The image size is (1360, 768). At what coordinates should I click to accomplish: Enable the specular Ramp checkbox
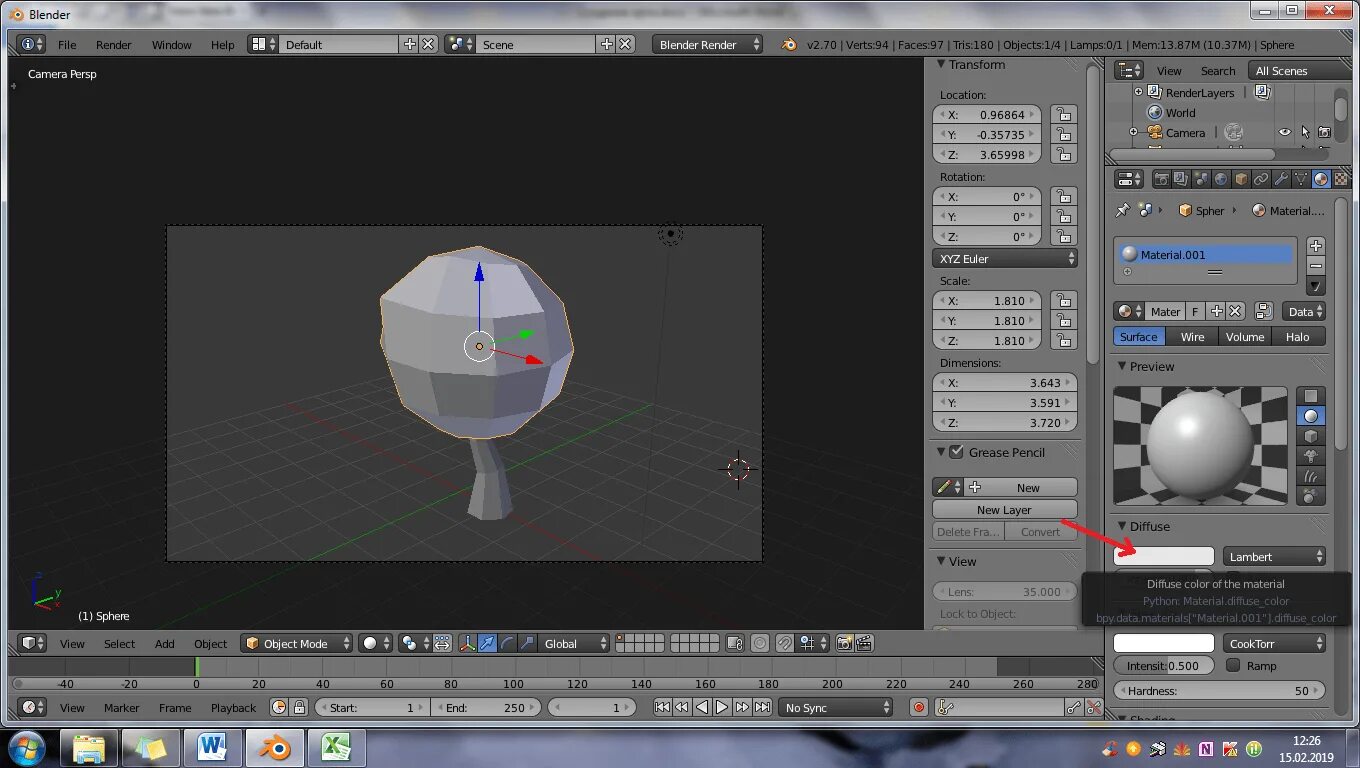point(1233,665)
